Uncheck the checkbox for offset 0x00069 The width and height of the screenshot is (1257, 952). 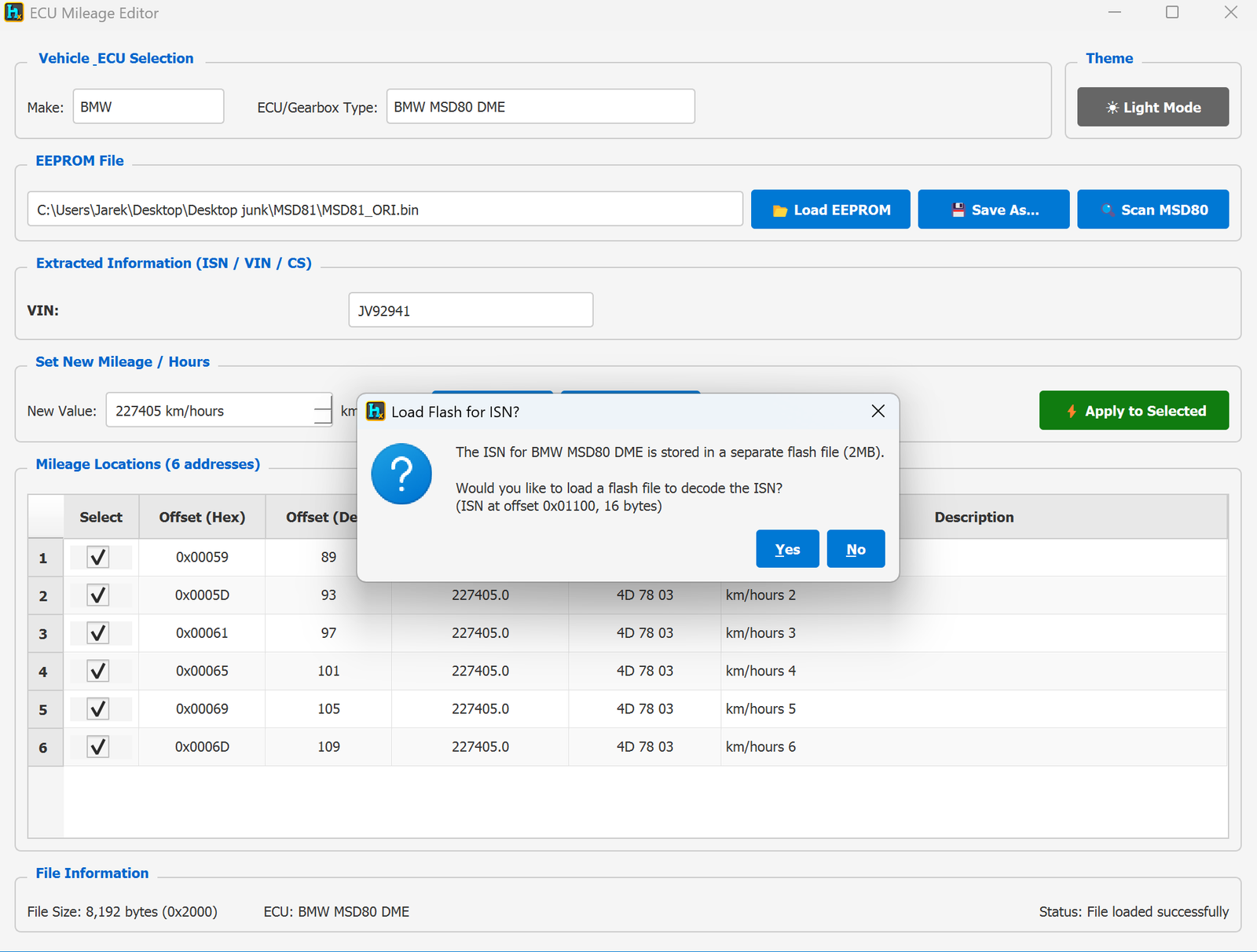pyautogui.click(x=98, y=709)
